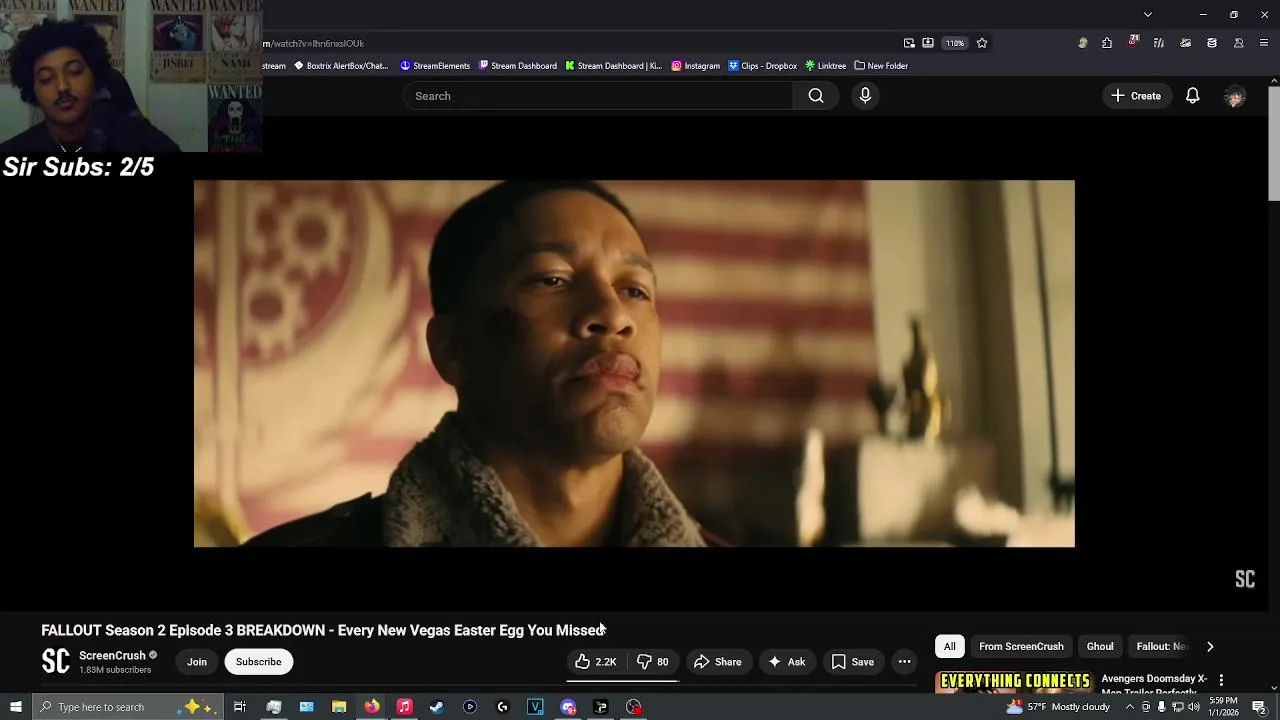The width and height of the screenshot is (1280, 720).
Task: Open YouTube notifications bell
Action: 1192,96
